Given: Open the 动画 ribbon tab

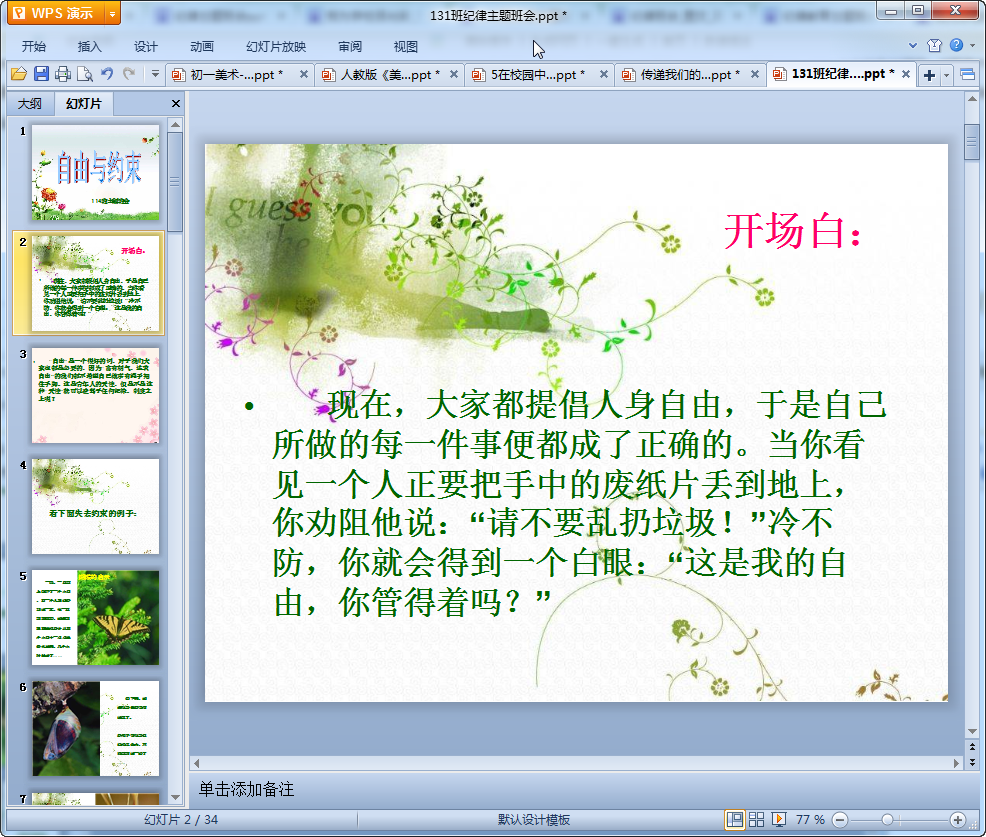Looking at the screenshot, I should coord(202,46).
